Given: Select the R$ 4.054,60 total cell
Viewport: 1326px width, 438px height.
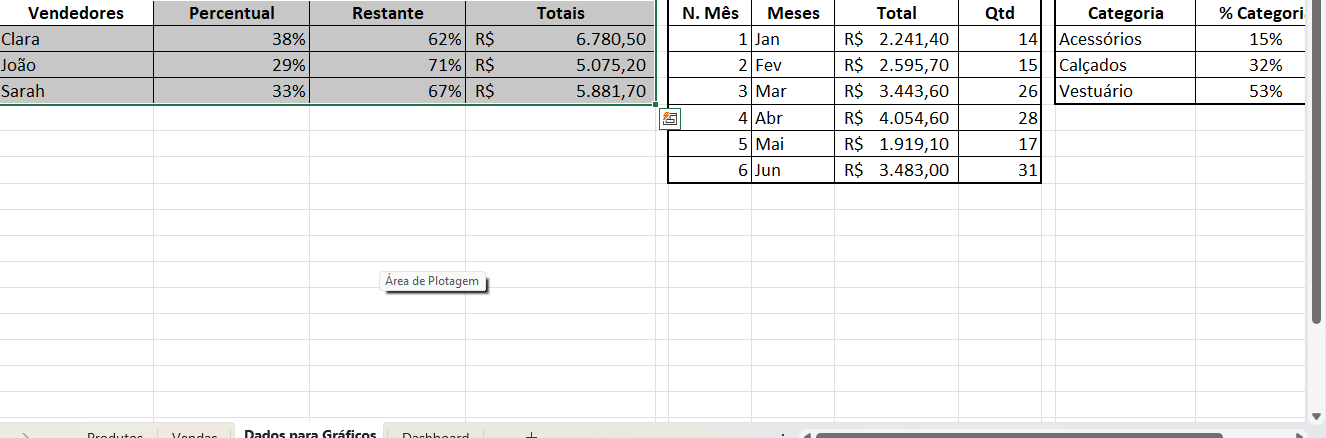Looking at the screenshot, I should [x=896, y=117].
